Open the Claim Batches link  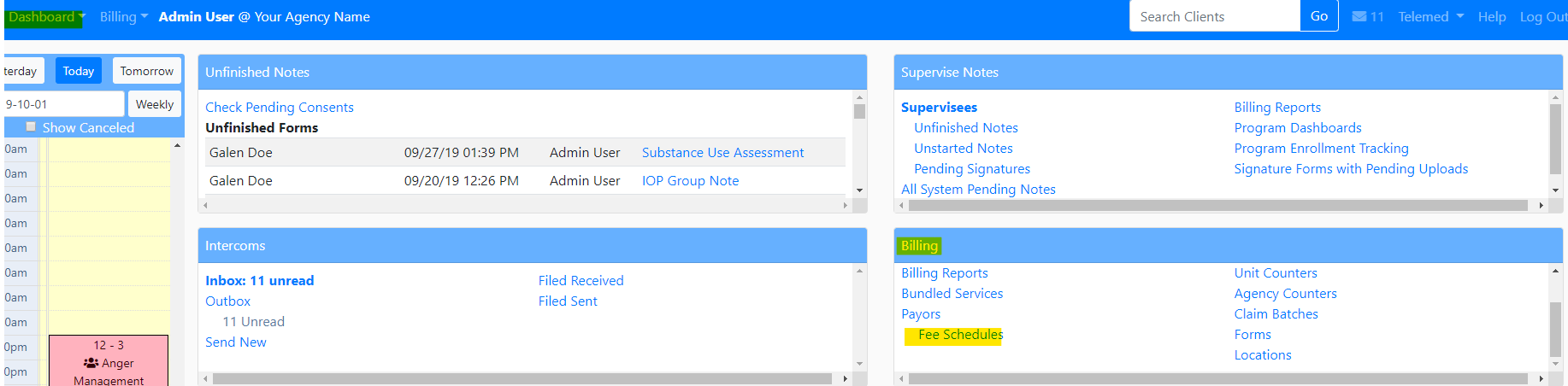(1276, 314)
